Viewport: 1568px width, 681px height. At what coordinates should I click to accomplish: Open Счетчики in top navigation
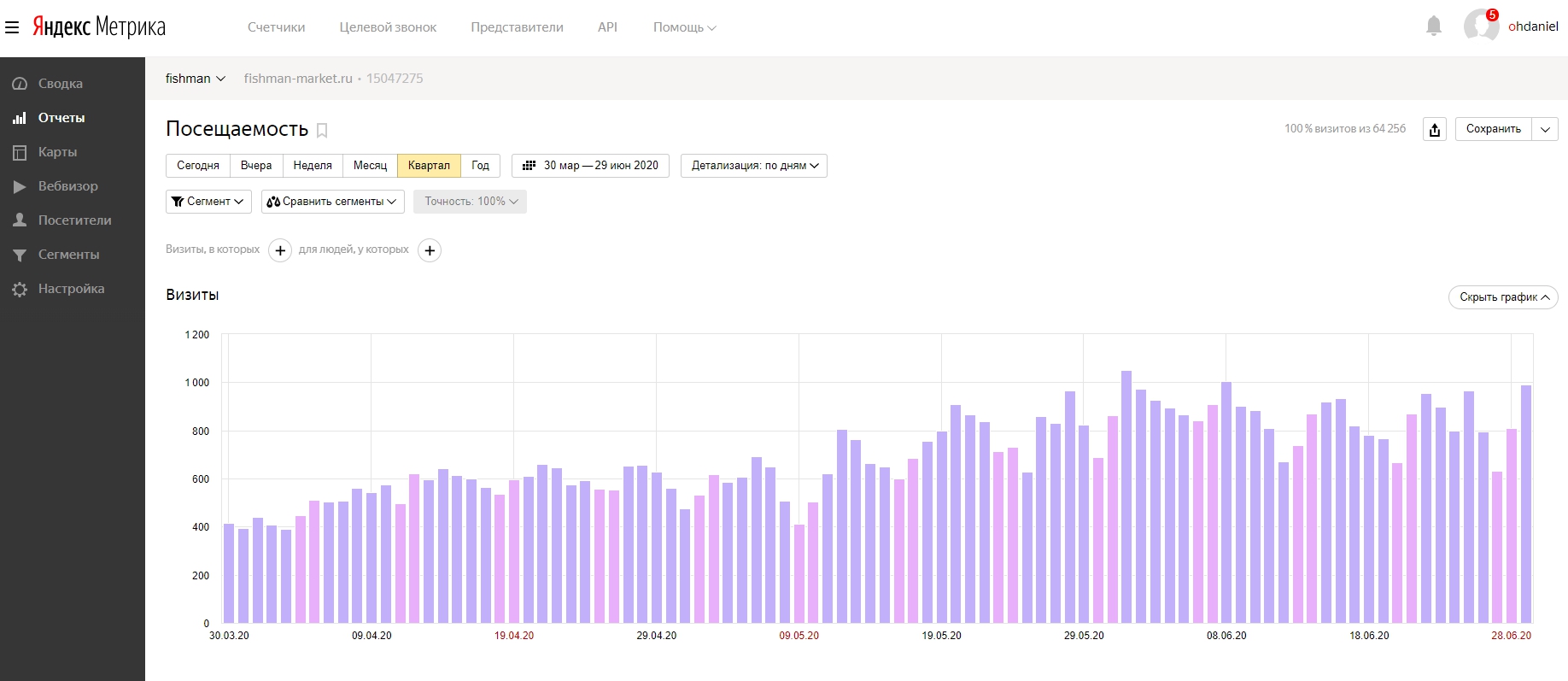coord(276,27)
